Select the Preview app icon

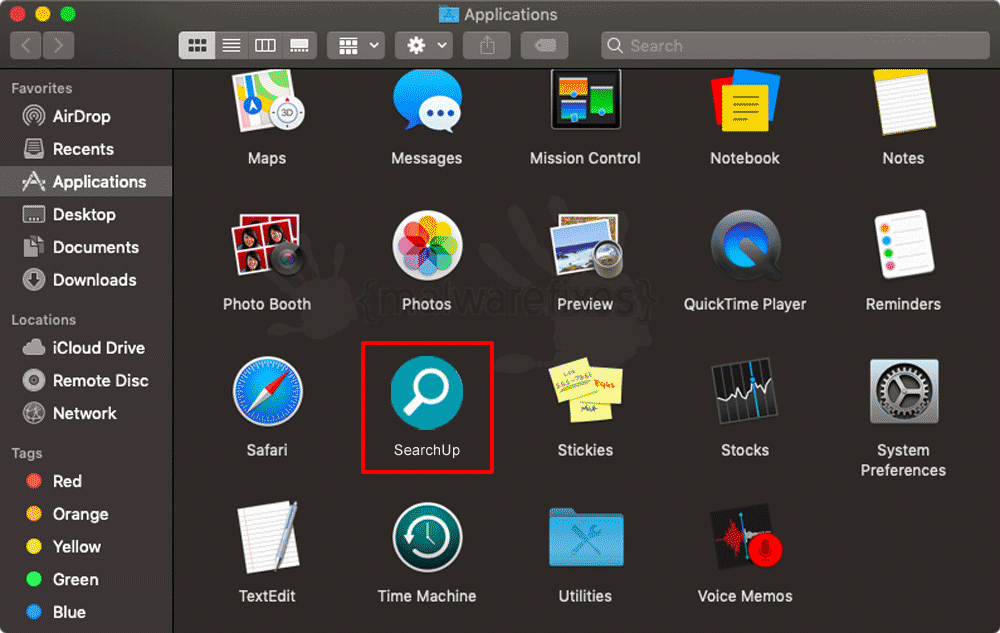pos(585,245)
